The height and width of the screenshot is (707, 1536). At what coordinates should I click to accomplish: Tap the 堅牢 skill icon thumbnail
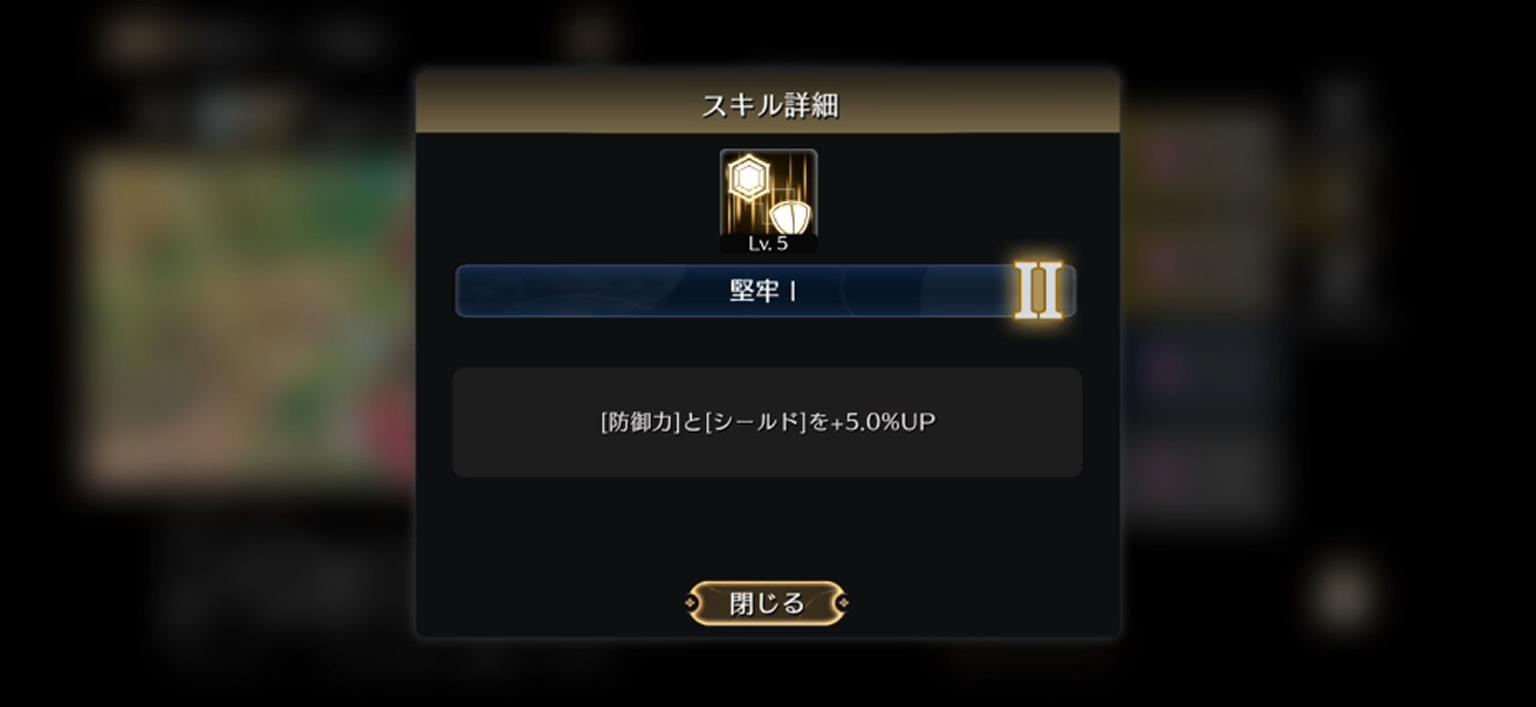coord(768,201)
